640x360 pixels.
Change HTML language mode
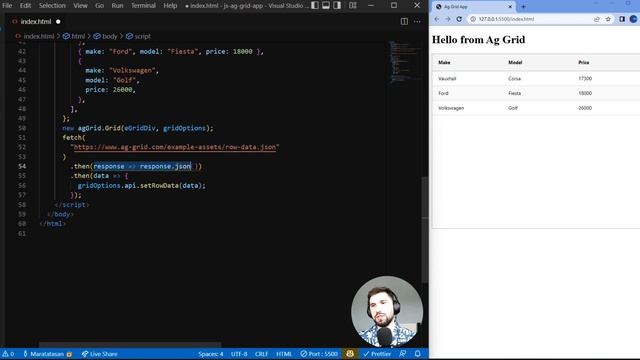coord(284,354)
